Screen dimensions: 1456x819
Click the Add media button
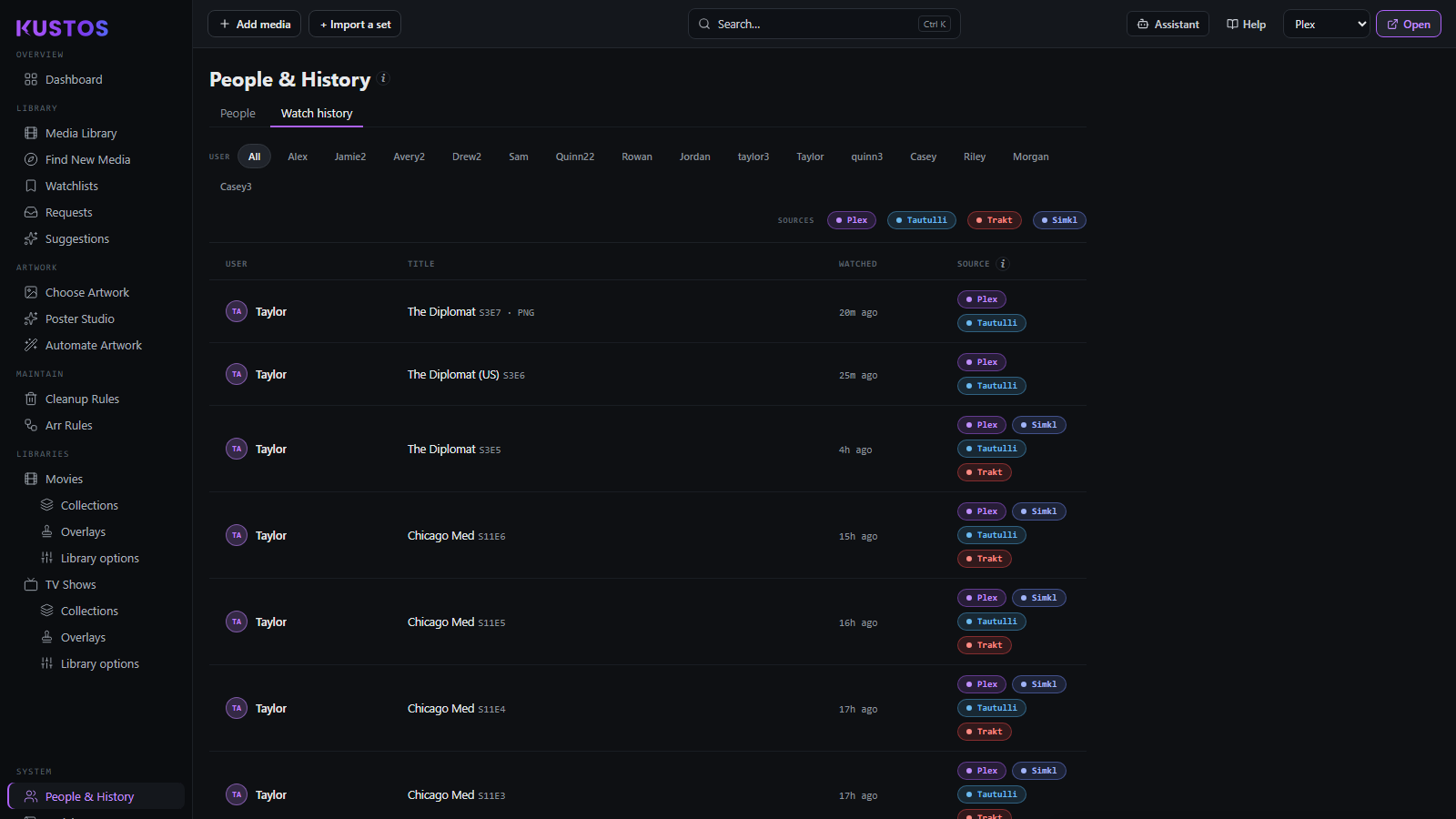tap(255, 25)
